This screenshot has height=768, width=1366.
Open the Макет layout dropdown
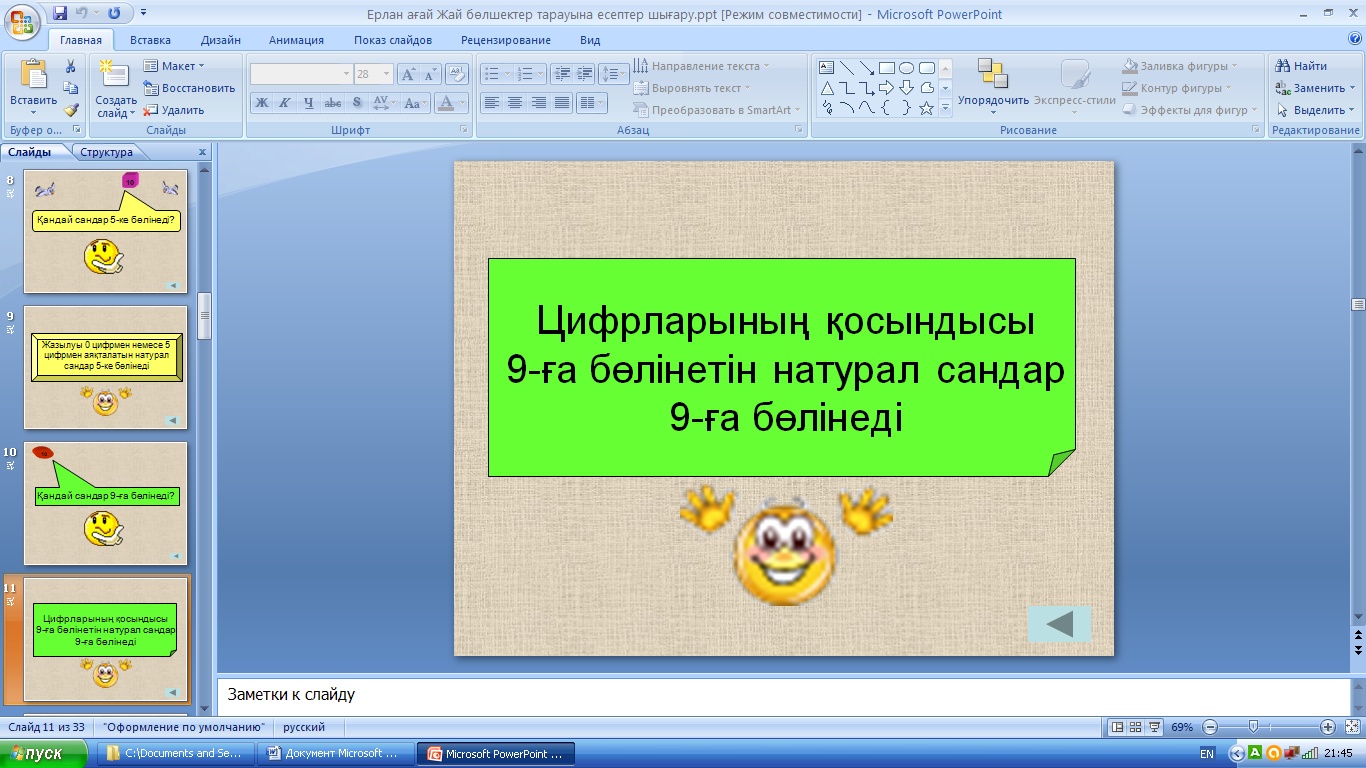coord(174,66)
